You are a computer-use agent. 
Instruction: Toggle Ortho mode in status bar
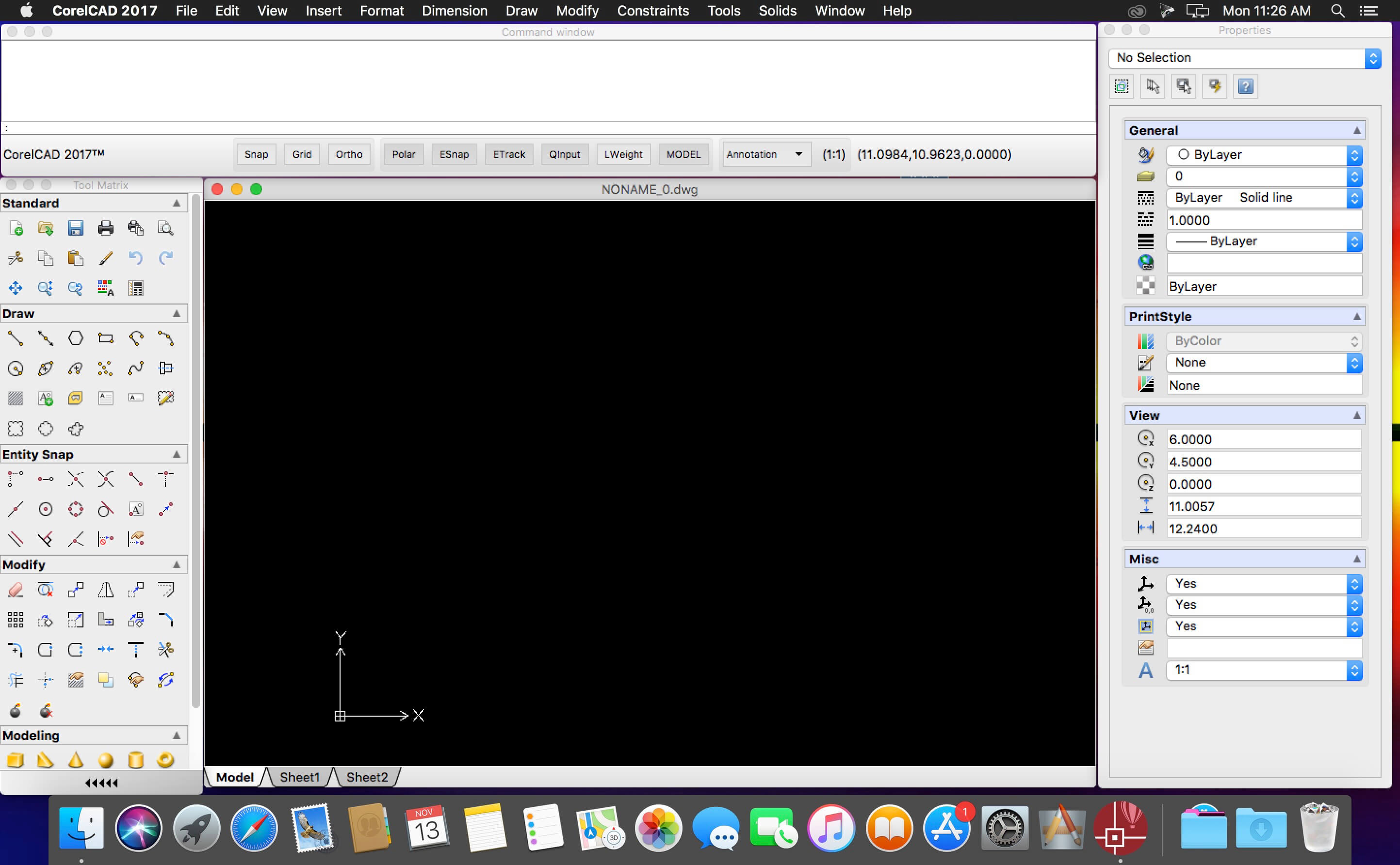[x=349, y=155]
